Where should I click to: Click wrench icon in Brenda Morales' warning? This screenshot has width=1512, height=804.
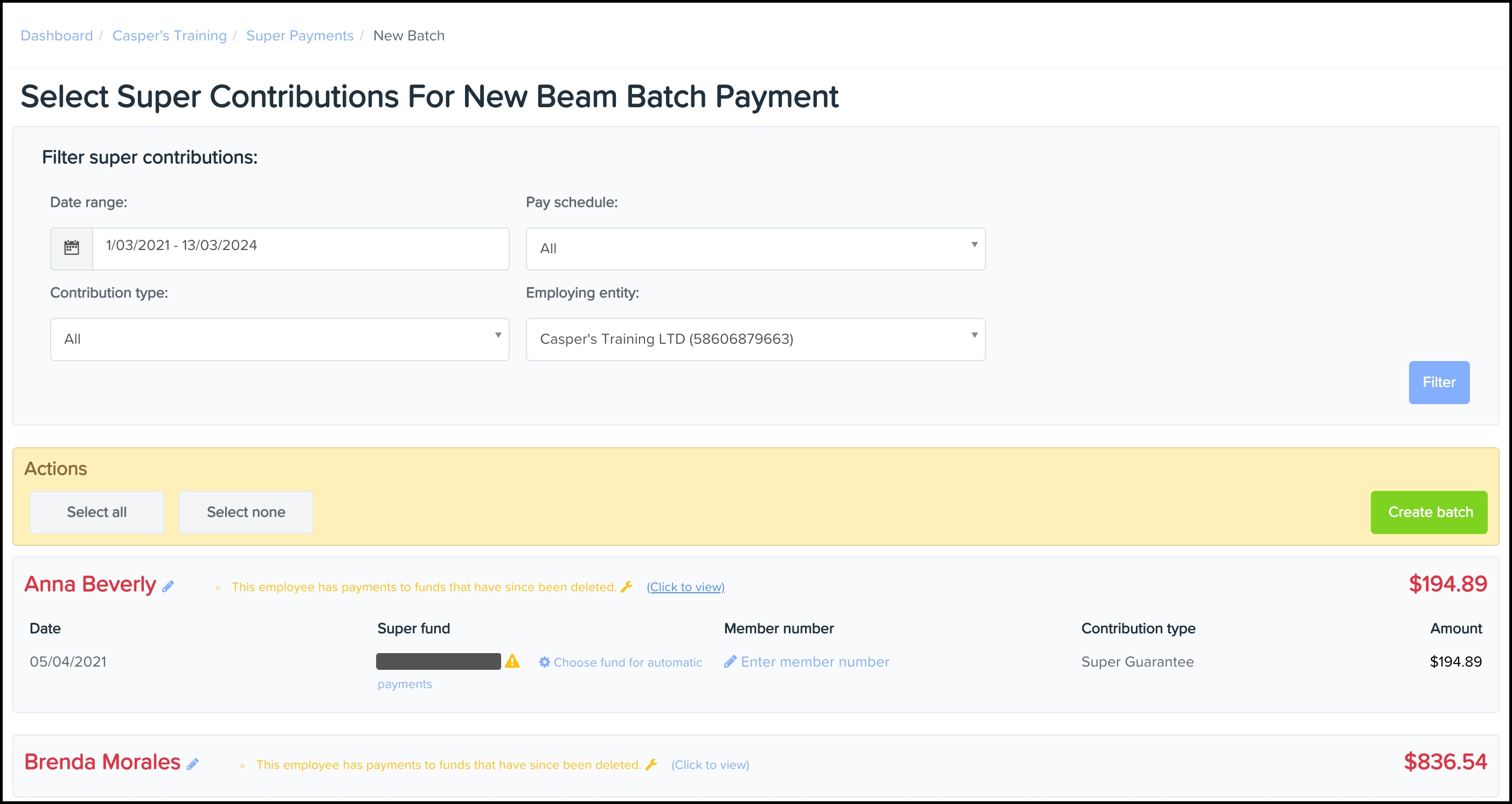click(x=651, y=764)
